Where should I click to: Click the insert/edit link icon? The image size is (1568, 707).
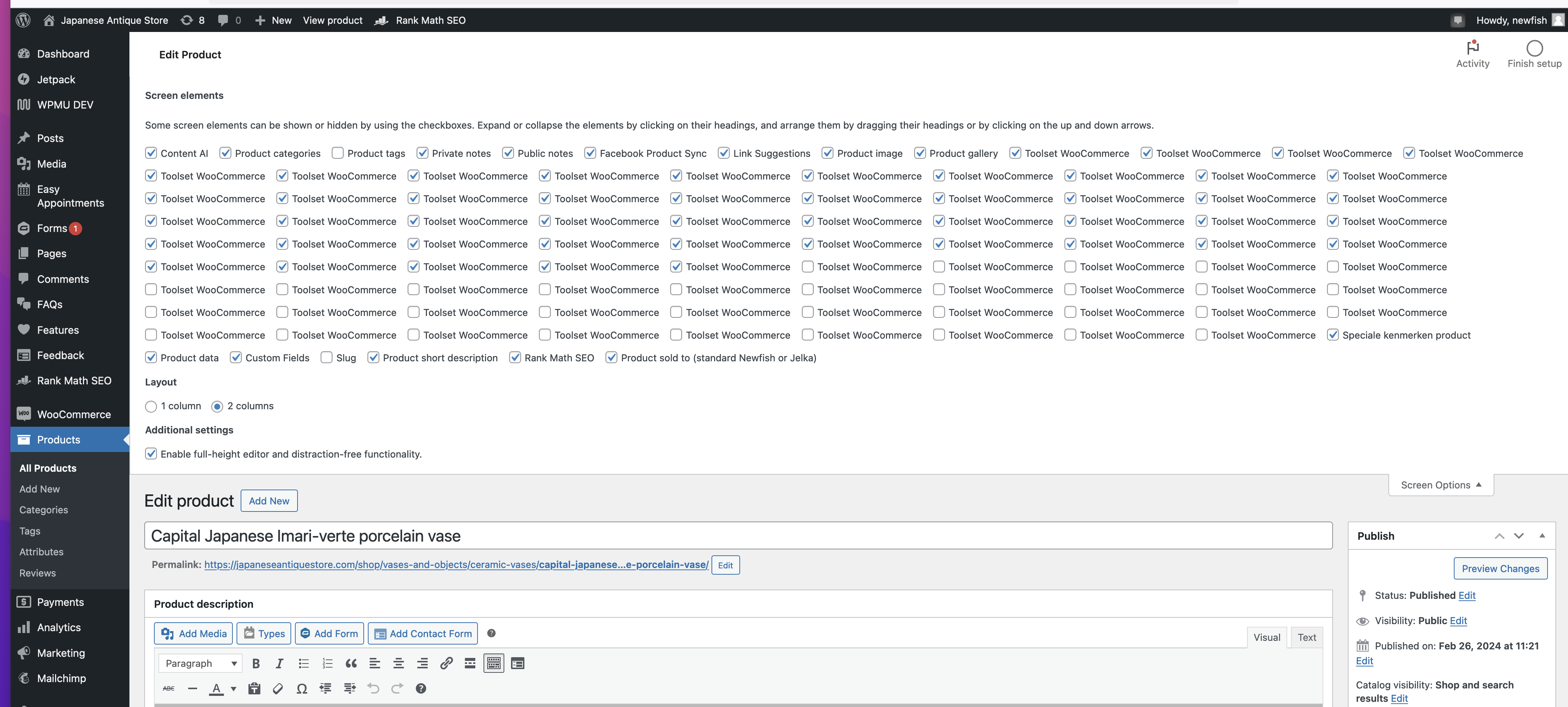[x=446, y=663]
